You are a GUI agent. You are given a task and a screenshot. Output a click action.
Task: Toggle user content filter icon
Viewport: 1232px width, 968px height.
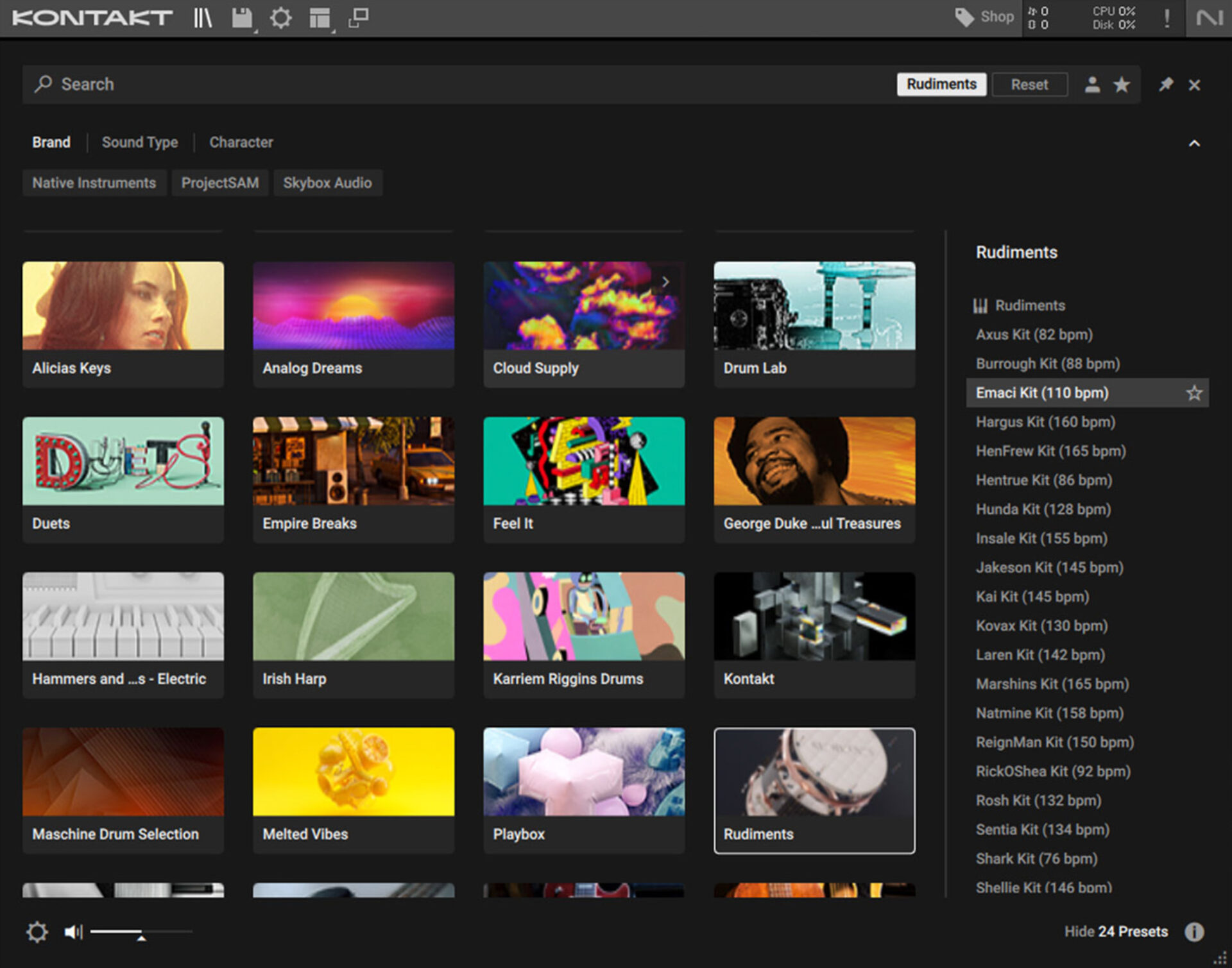point(1092,85)
